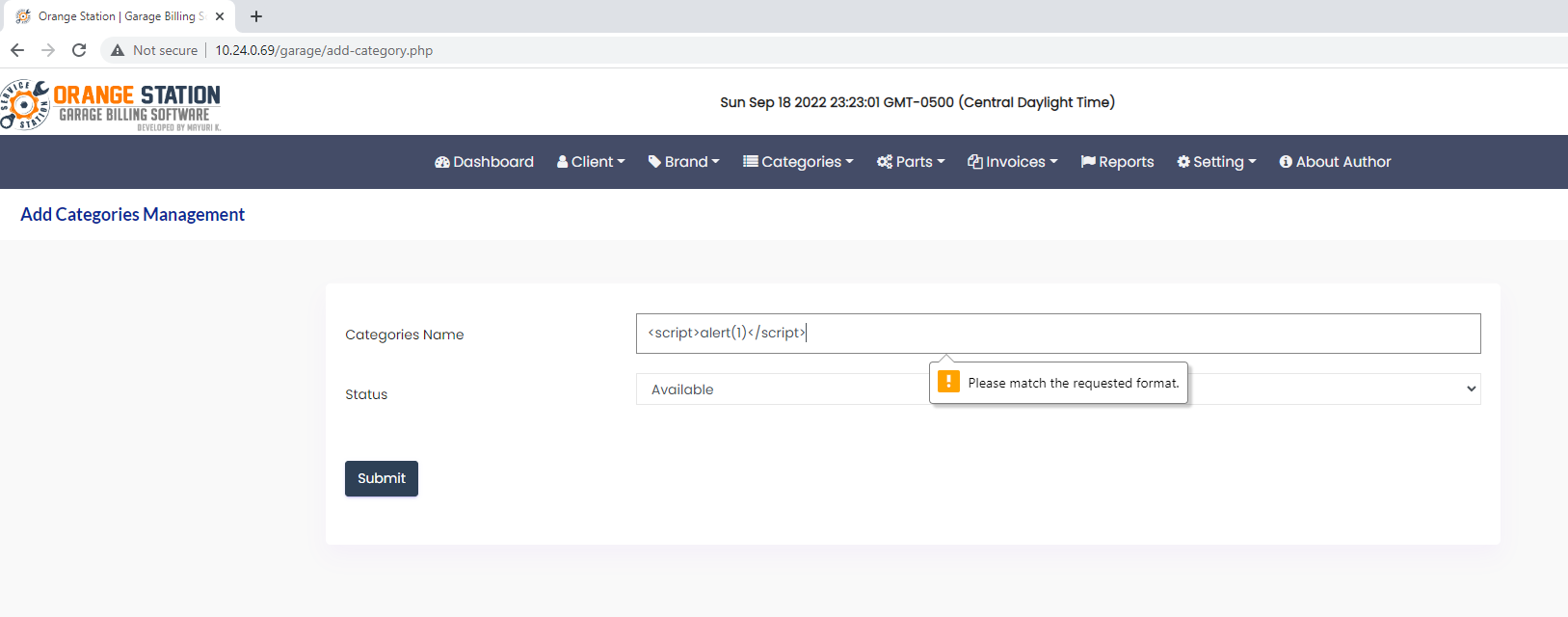Reload the page with the refresh icon
Screen dimensions: 1568x617
(x=79, y=50)
